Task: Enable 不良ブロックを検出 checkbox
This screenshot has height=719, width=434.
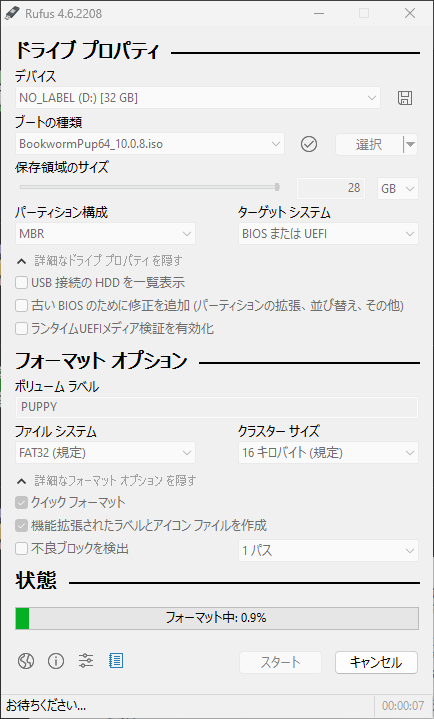Action: [22, 548]
